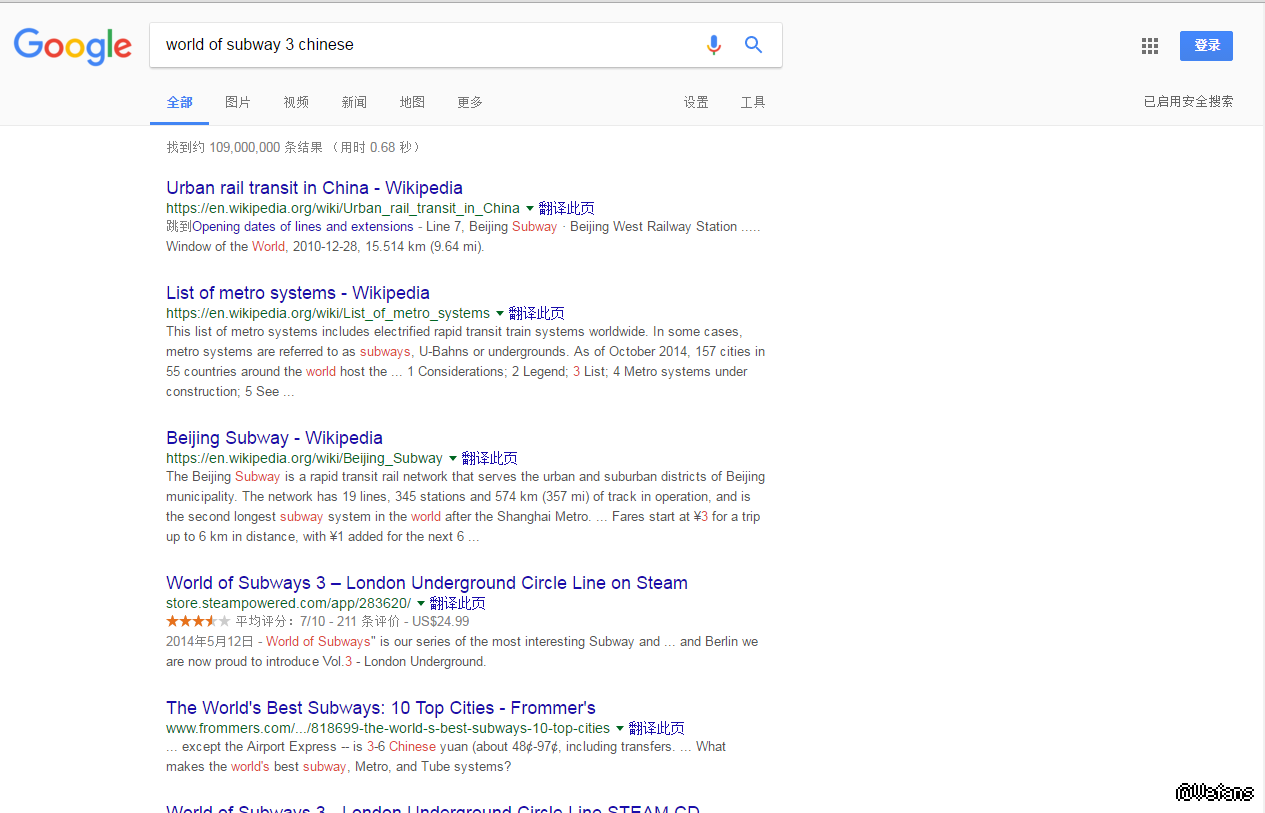Start voice search with microphone icon
1265x813 pixels.
tap(713, 45)
